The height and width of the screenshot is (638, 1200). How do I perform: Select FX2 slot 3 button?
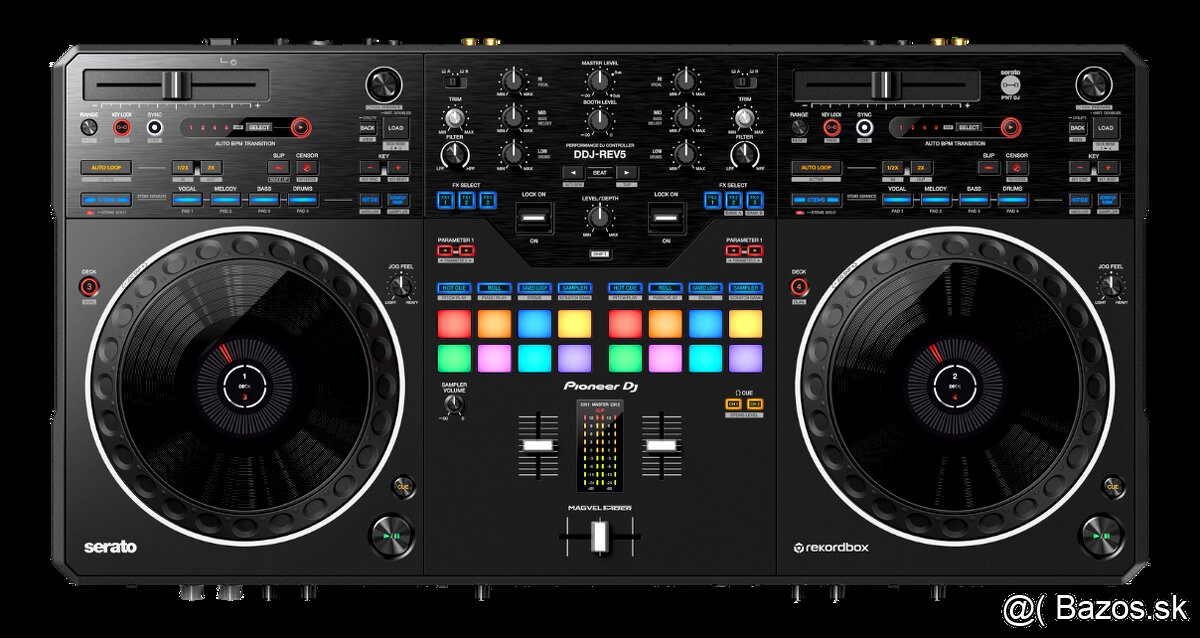[x=754, y=200]
